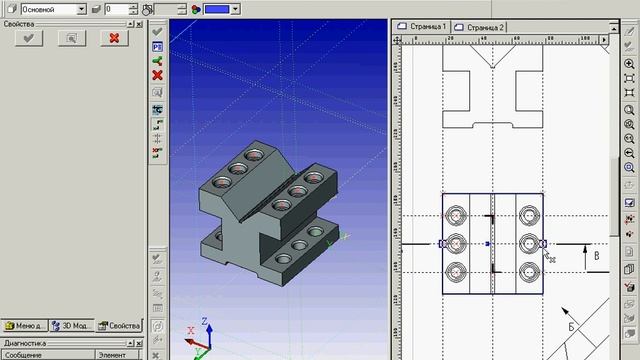Image resolution: width=640 pixels, height=360 pixels.
Task: Click the ruler origin icon at the drawing's corner
Action: coord(397,40)
